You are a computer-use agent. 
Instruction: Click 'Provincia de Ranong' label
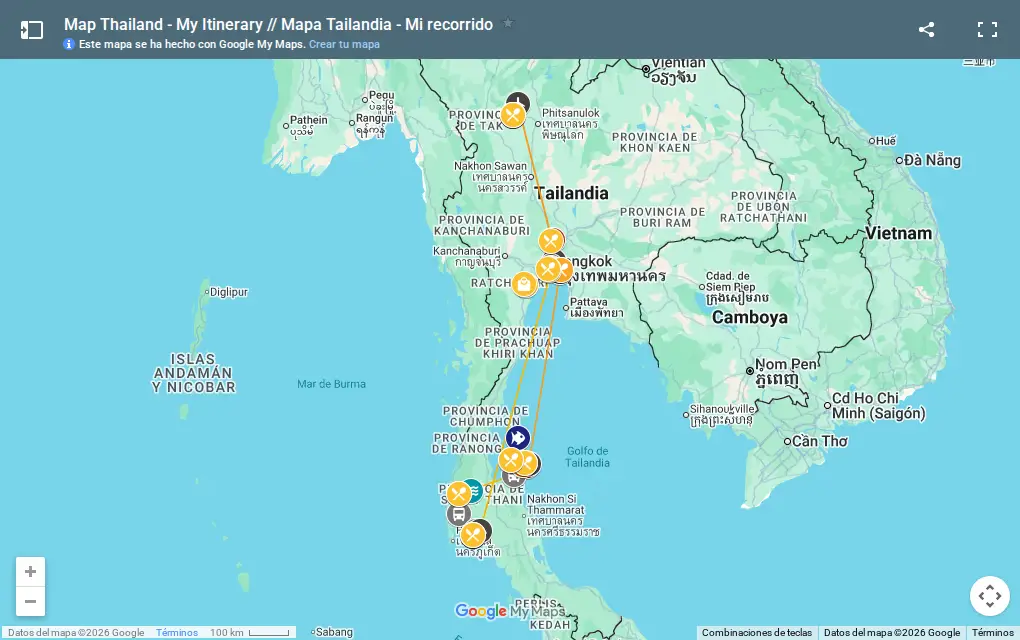pos(467,444)
